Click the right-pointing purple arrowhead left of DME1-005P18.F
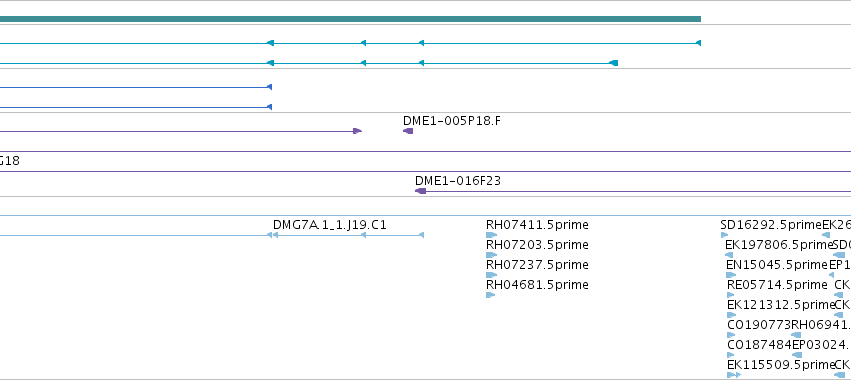Image resolution: width=851 pixels, height=380 pixels. tap(357, 131)
